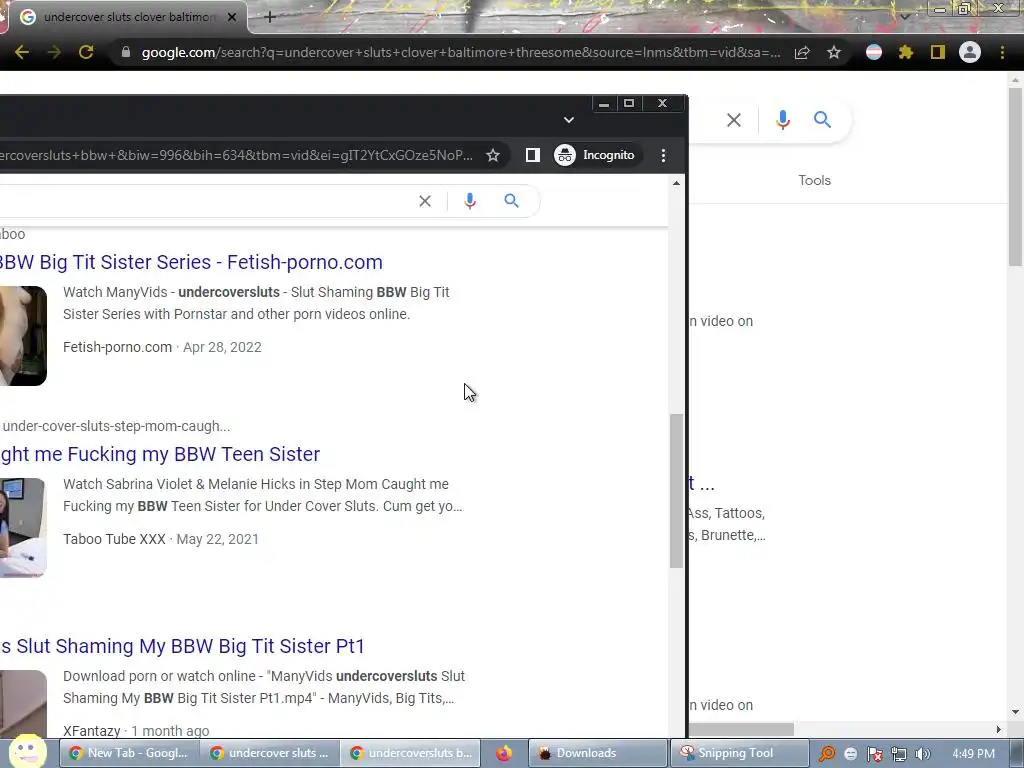Share this page from the rear address bar

pyautogui.click(x=802, y=52)
